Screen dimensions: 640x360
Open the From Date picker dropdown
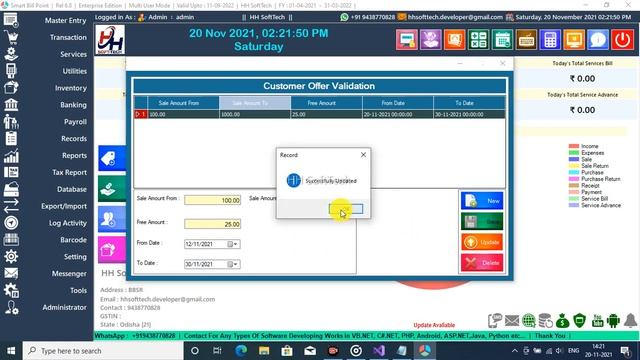[233, 244]
